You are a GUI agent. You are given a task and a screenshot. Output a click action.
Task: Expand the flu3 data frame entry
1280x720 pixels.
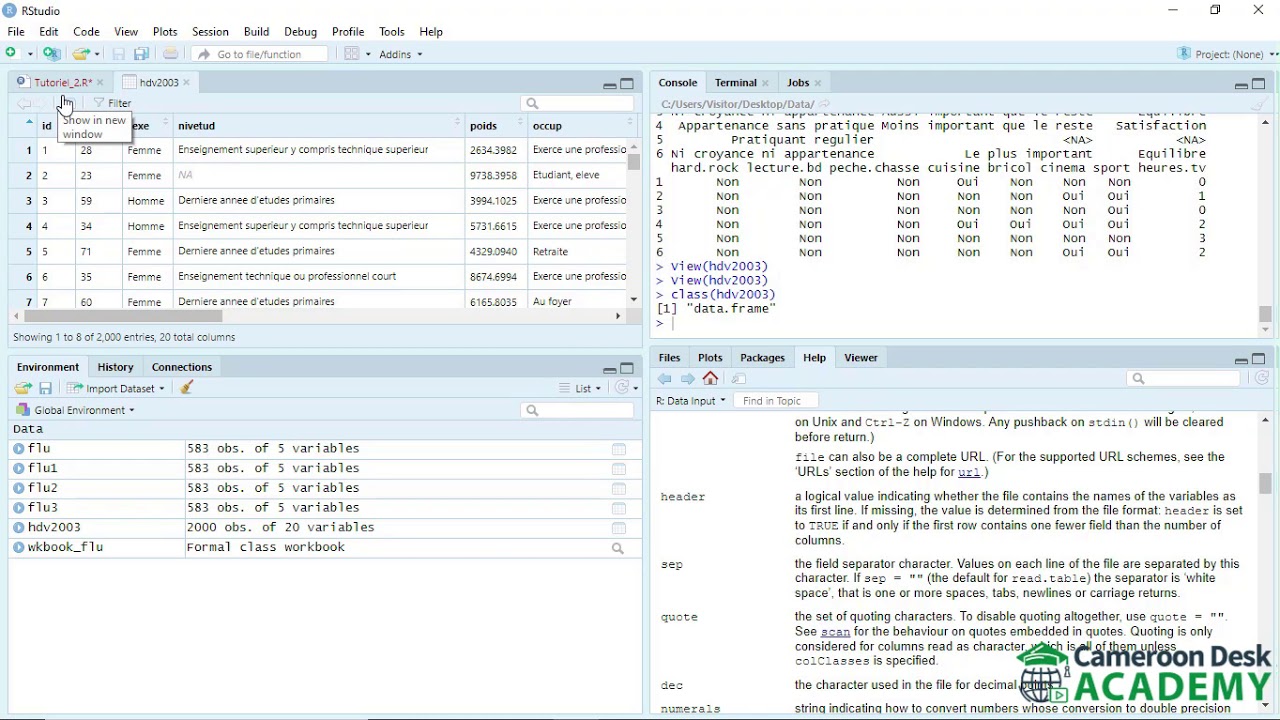19,508
